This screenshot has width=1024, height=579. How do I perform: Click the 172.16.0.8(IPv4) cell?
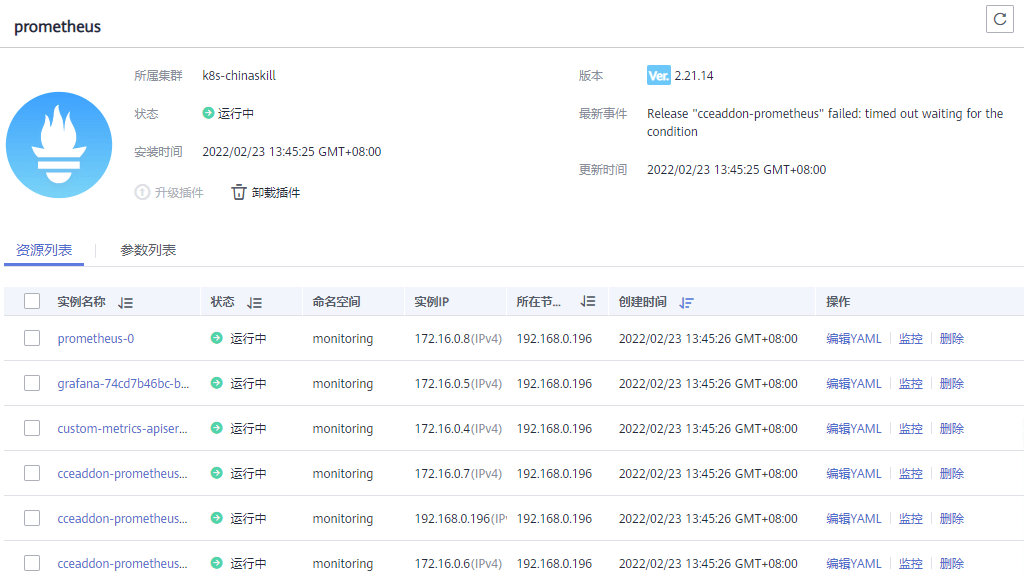click(x=458, y=339)
